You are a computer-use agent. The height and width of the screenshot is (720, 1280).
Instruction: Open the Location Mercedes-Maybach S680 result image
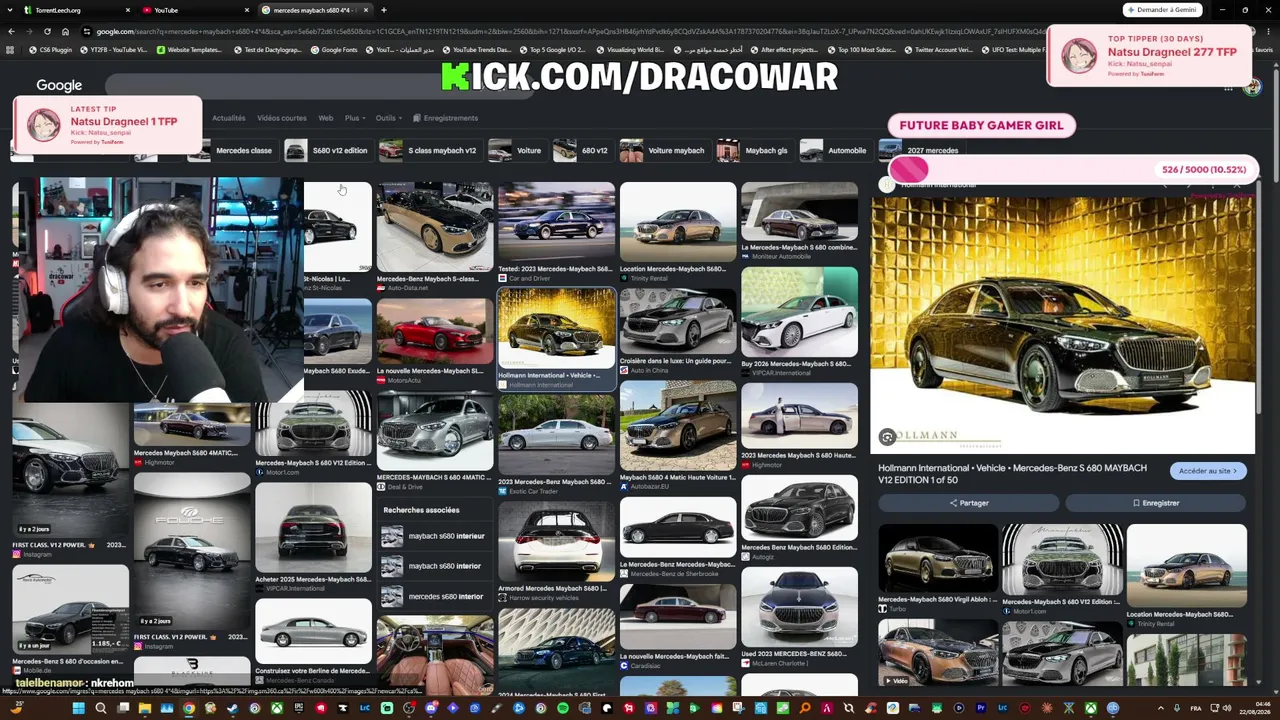pos(678,222)
